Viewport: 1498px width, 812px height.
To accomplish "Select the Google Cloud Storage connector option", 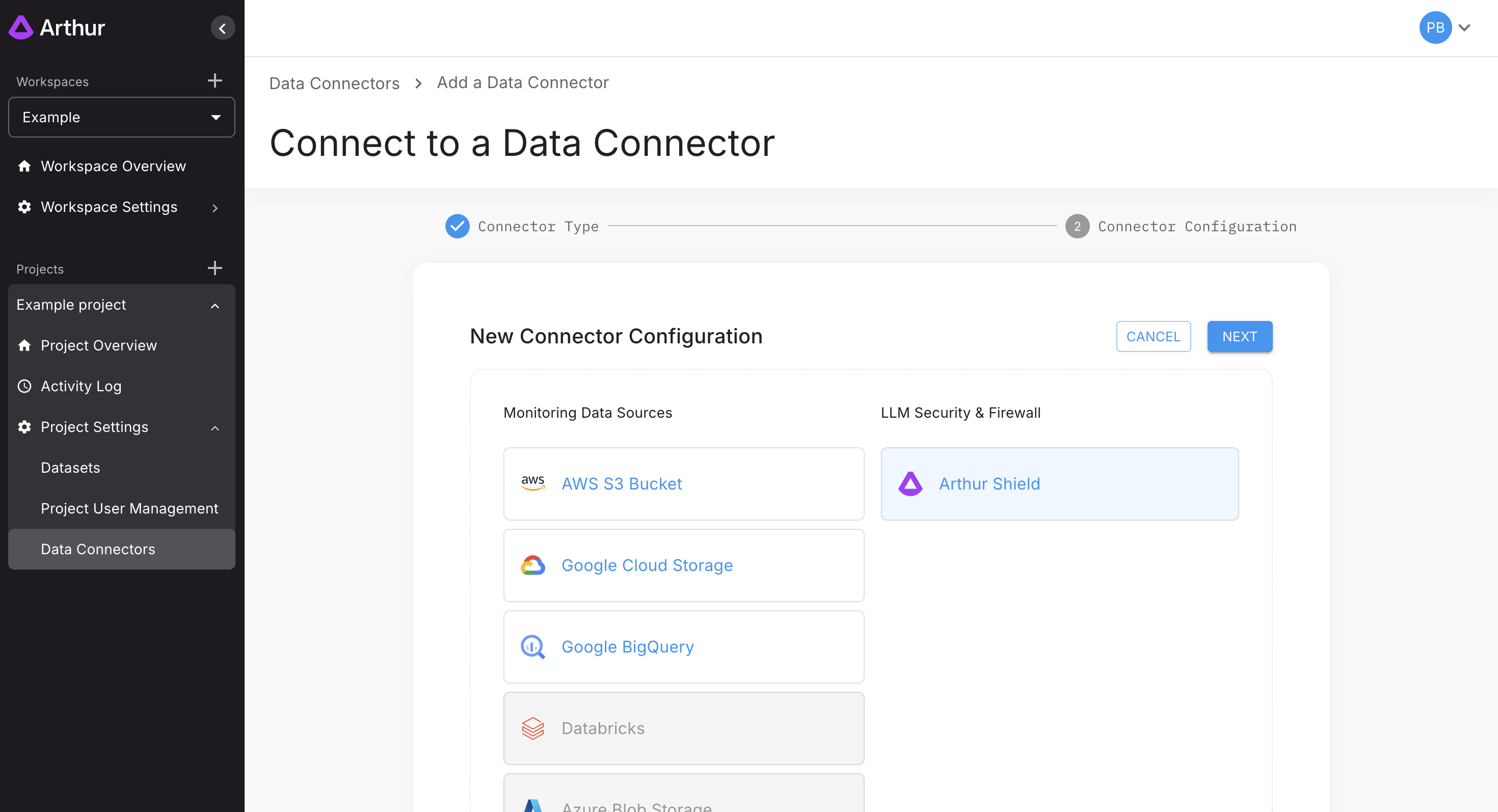I will 683,565.
